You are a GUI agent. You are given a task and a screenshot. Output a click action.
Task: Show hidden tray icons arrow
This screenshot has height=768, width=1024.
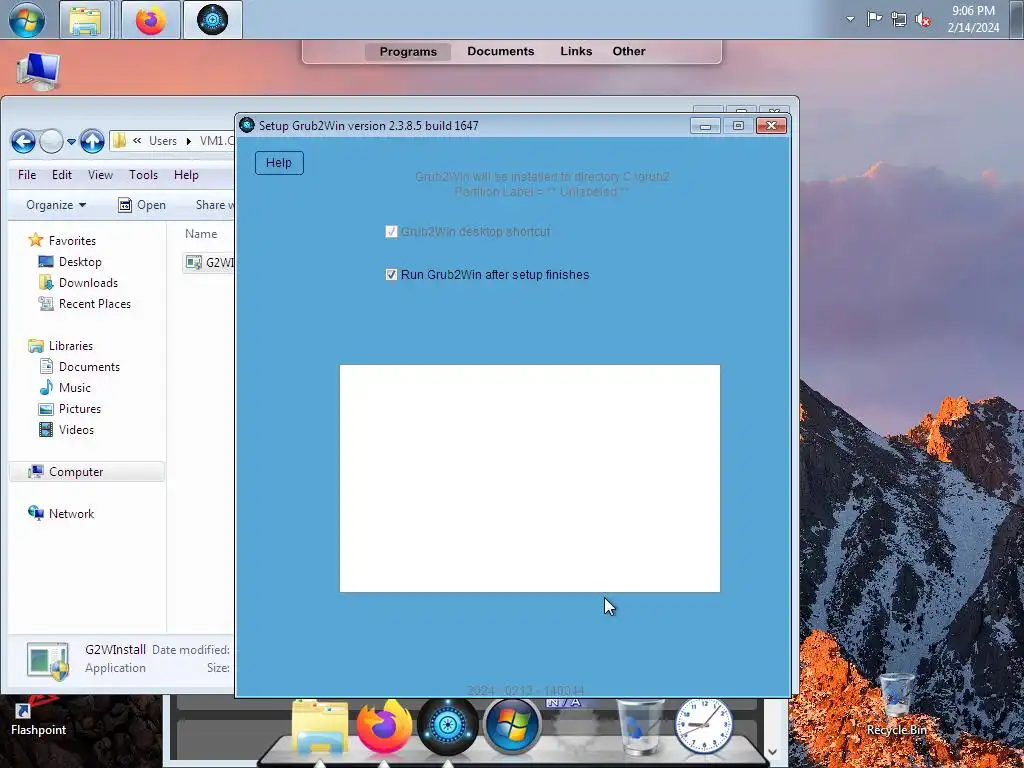coord(850,19)
